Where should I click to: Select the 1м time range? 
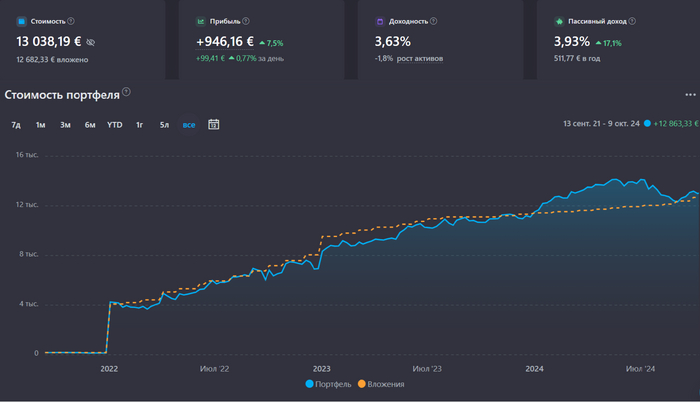[40, 125]
